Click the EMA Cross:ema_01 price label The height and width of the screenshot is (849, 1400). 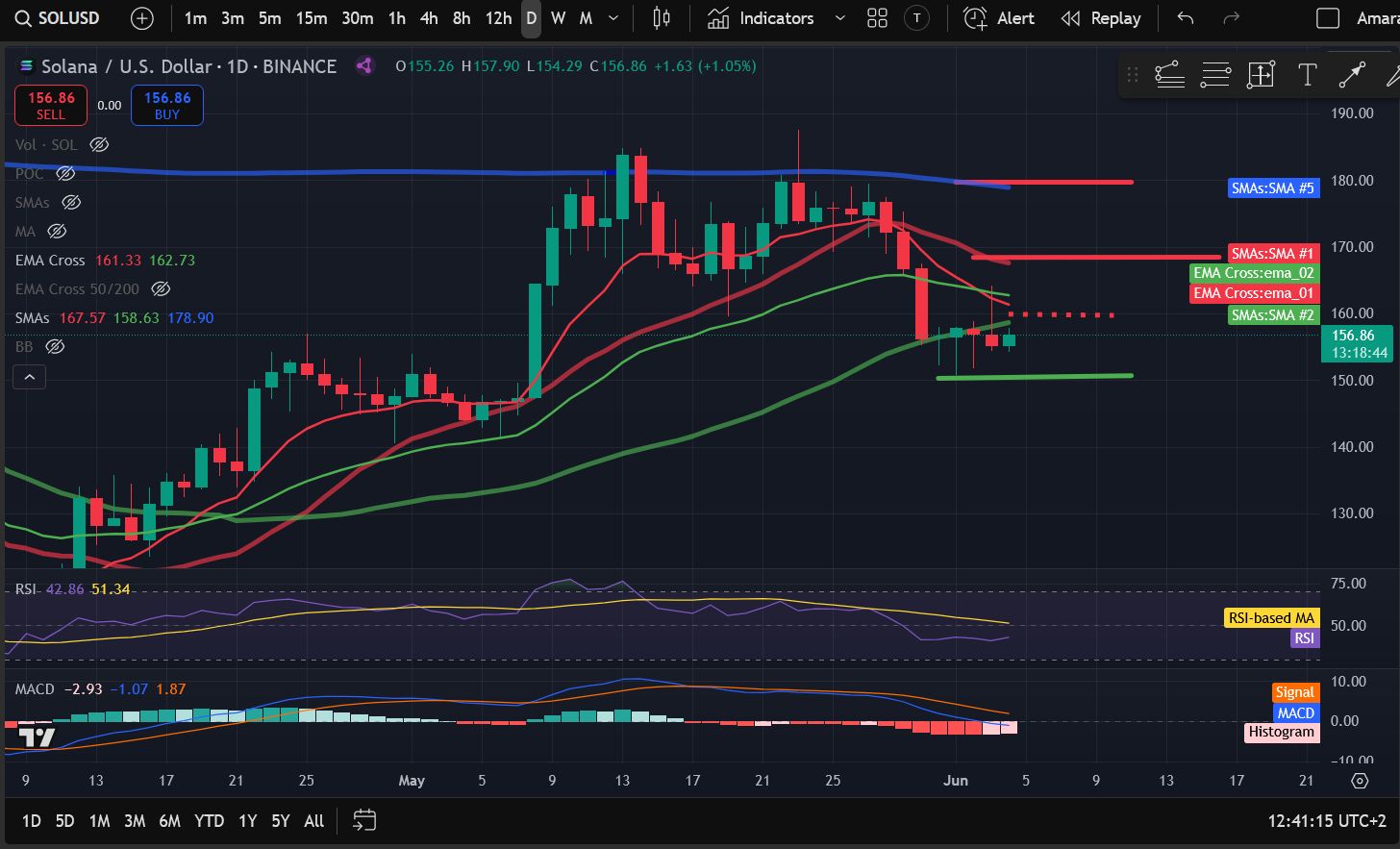click(x=1254, y=293)
